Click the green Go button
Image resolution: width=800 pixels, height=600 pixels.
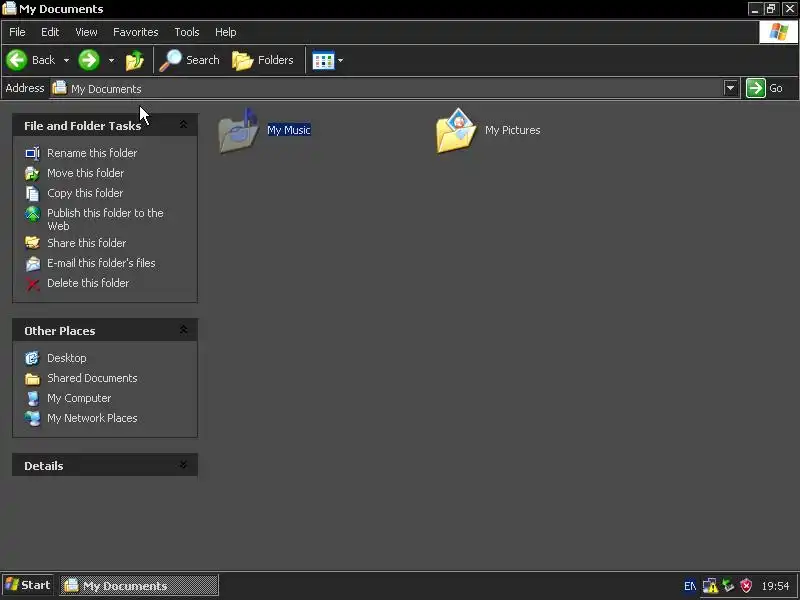tap(765, 88)
